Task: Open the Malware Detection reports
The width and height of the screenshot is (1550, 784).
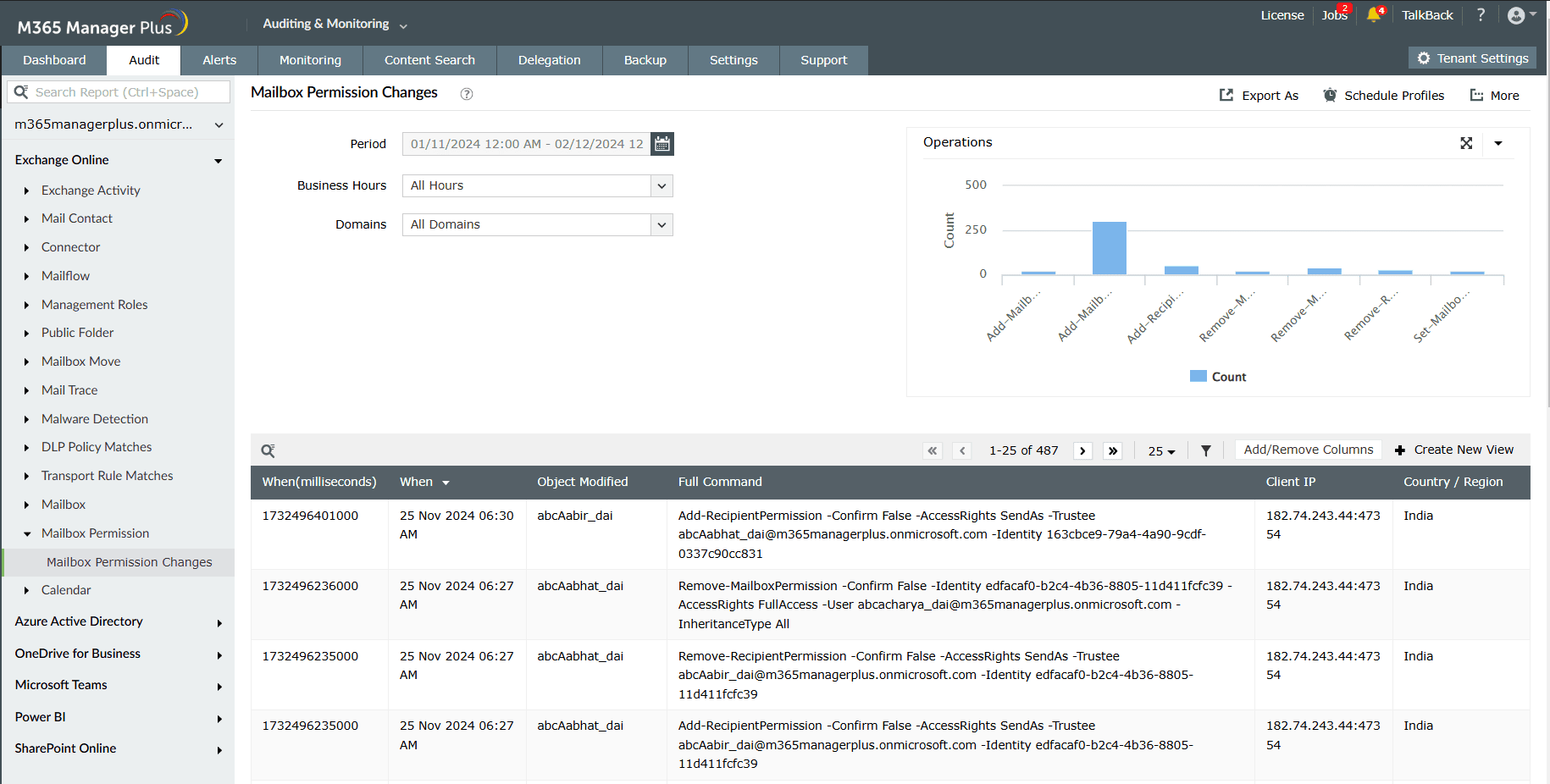Action: coord(95,419)
